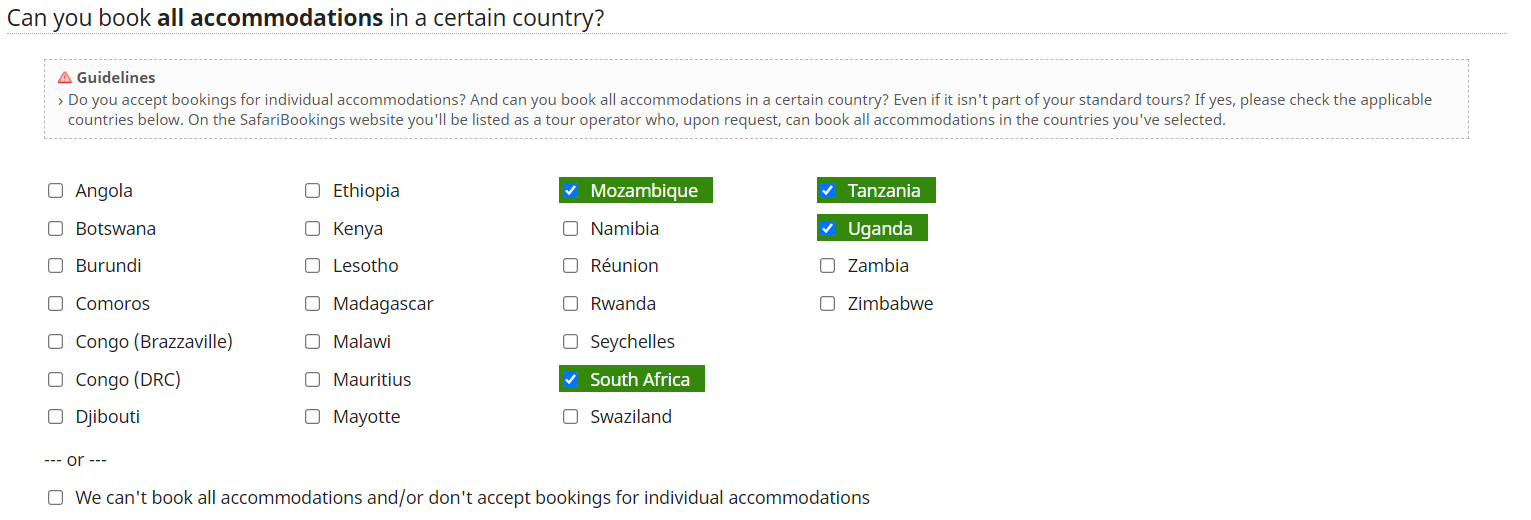Click the red Guidelines warning icon
The width and height of the screenshot is (1531, 520).
(x=64, y=78)
